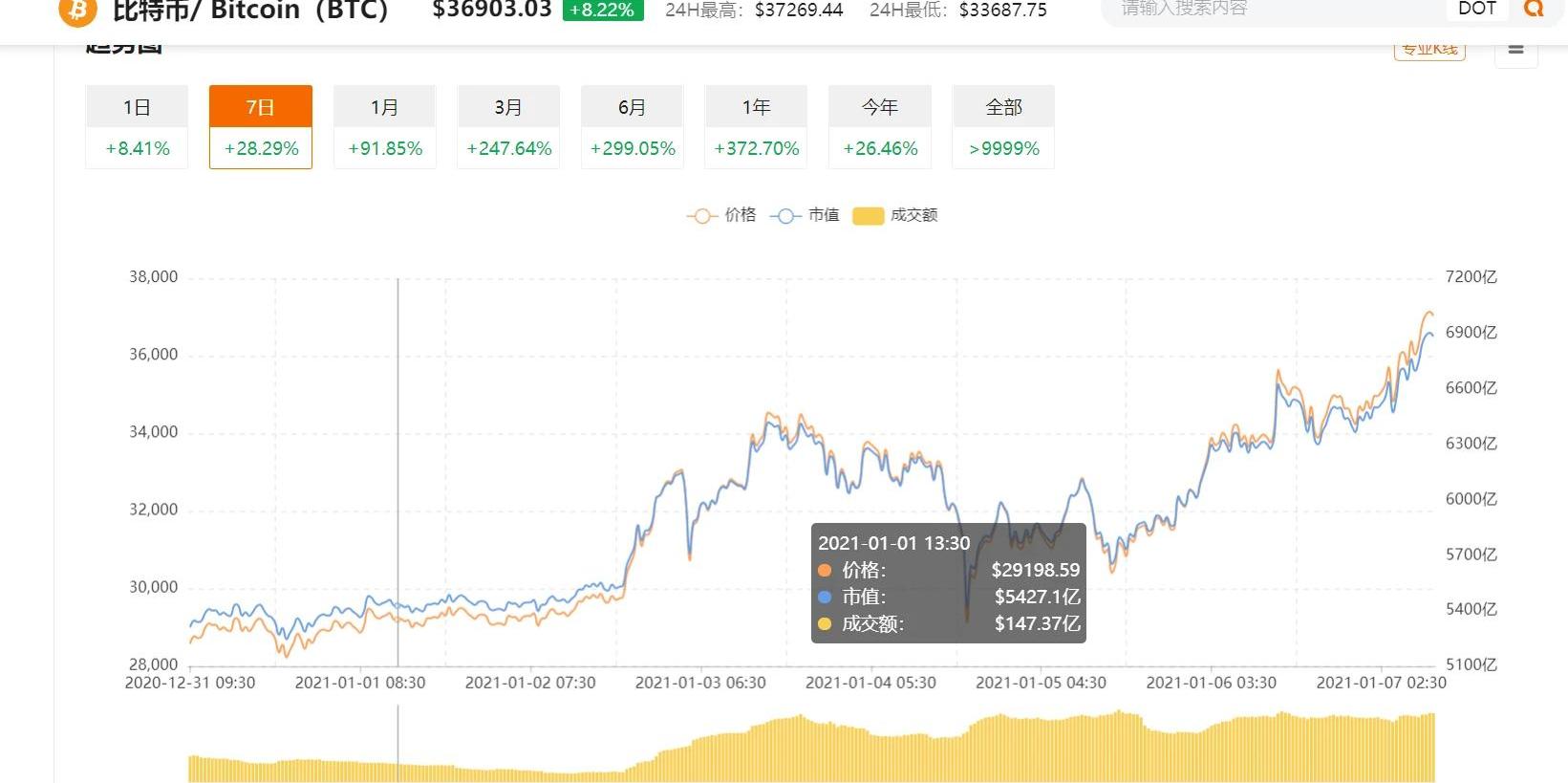Click the yellow volume bar area below the chart

coord(812,750)
